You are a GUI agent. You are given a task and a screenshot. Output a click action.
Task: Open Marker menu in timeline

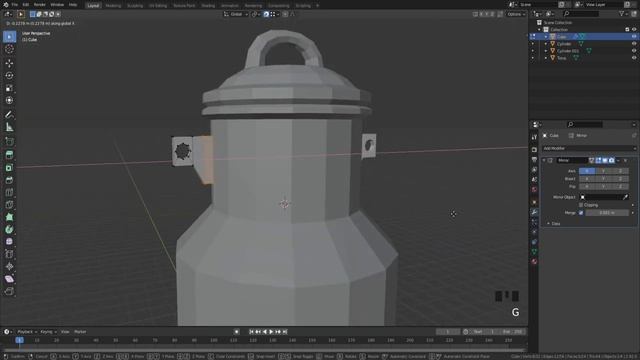[80, 332]
